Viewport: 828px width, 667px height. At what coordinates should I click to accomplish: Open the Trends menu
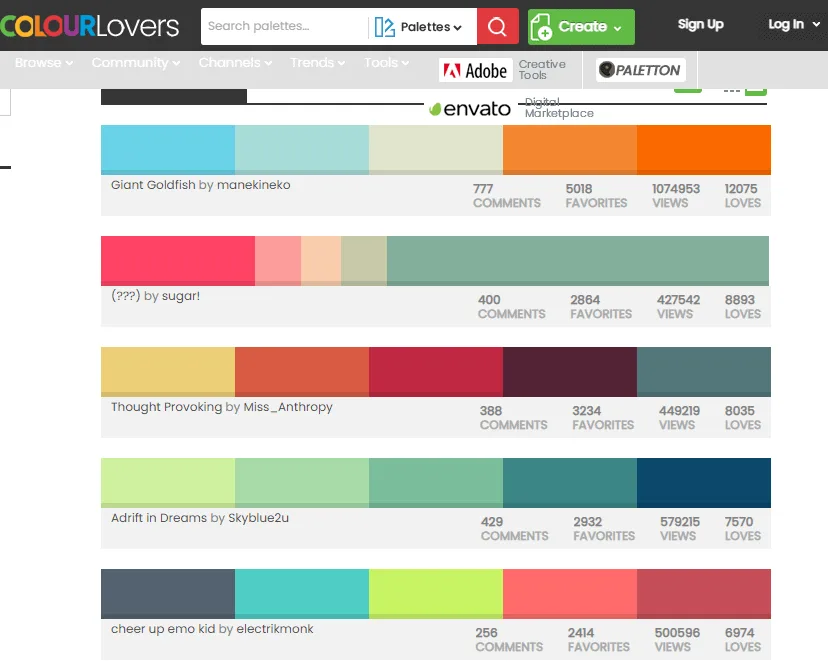click(317, 62)
